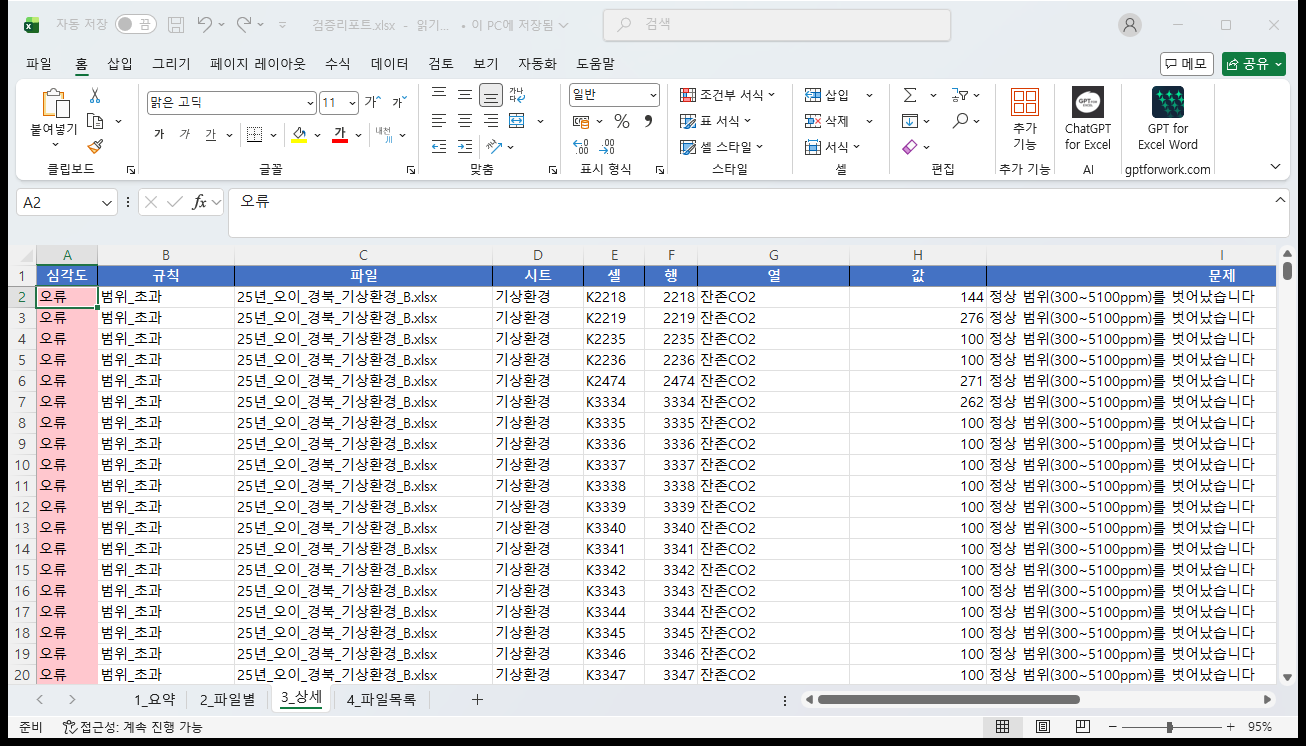Select cell E2 with K2218
Image resolution: width=1306 pixels, height=746 pixels.
tap(614, 297)
